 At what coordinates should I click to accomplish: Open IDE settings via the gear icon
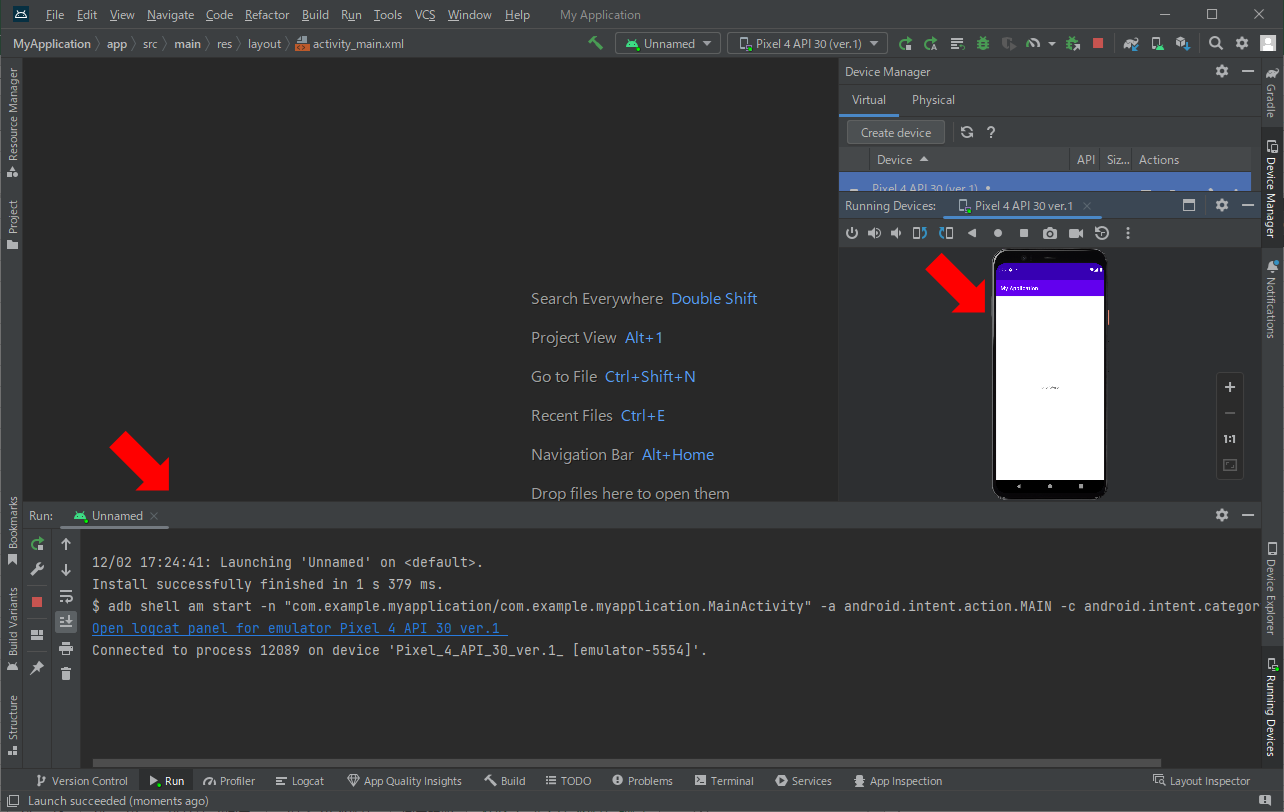tap(1240, 43)
